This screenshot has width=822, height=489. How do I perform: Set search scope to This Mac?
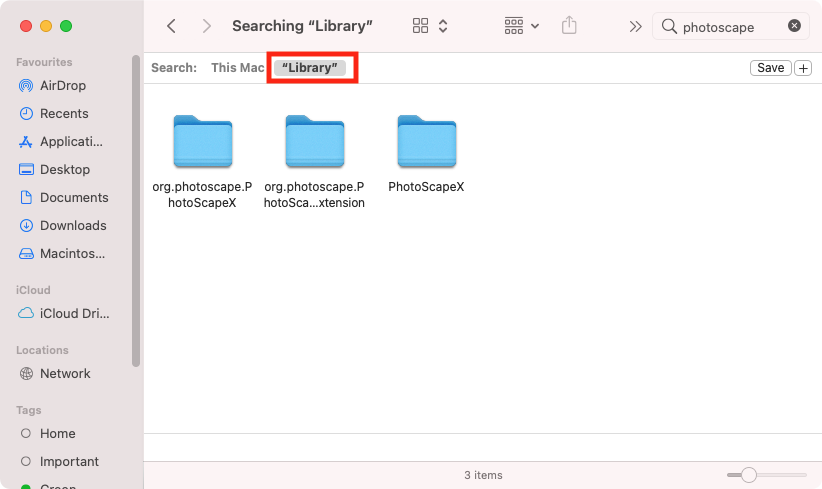pyautogui.click(x=237, y=68)
